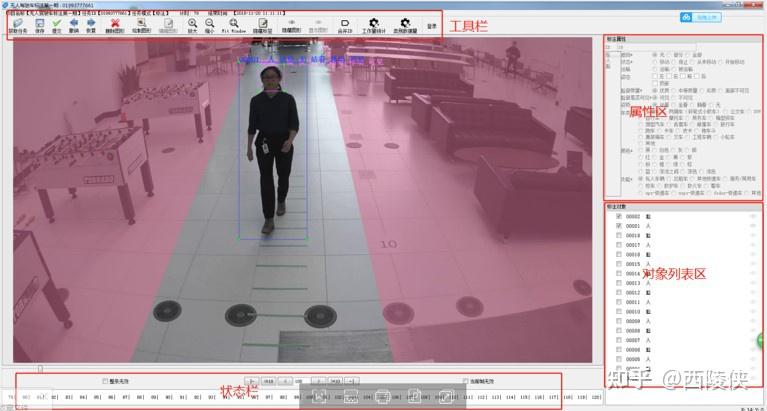Select frame marker 116 on the timeline
The height and width of the screenshot is (411, 767).
(x=538, y=397)
